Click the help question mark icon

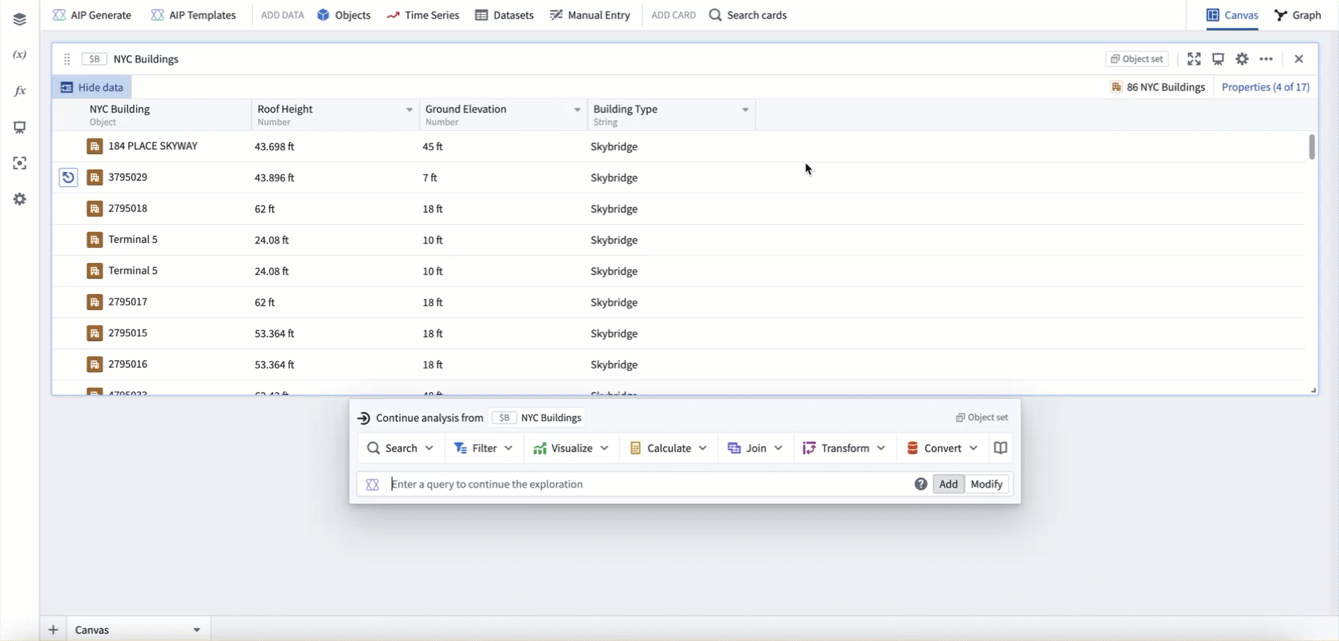click(x=920, y=484)
